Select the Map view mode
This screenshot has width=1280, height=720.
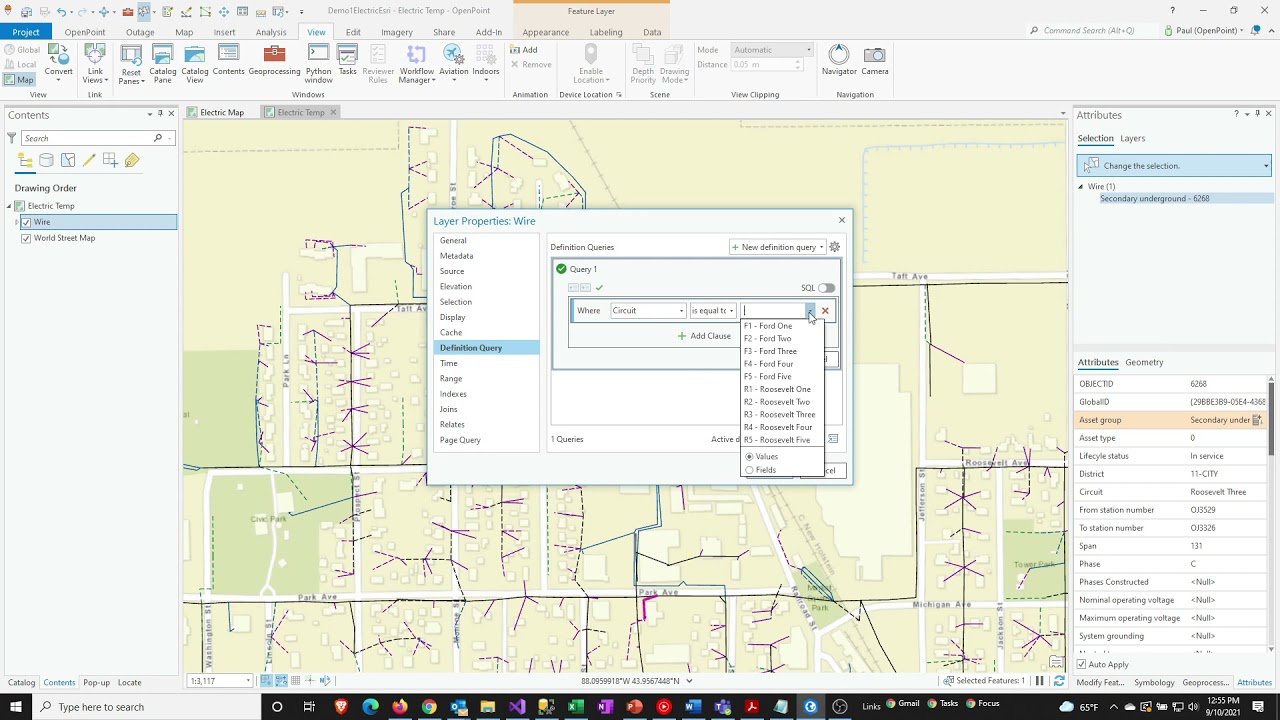[19, 80]
